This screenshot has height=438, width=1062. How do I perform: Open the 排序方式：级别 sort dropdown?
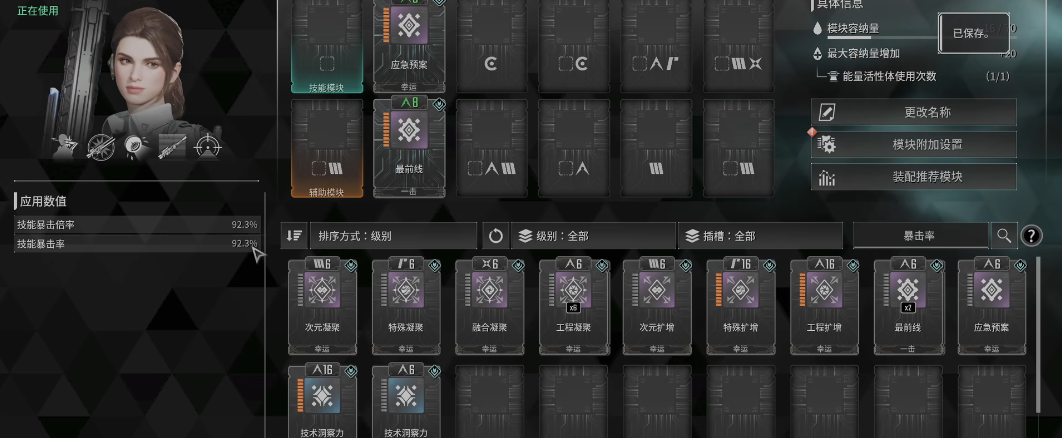[394, 236]
